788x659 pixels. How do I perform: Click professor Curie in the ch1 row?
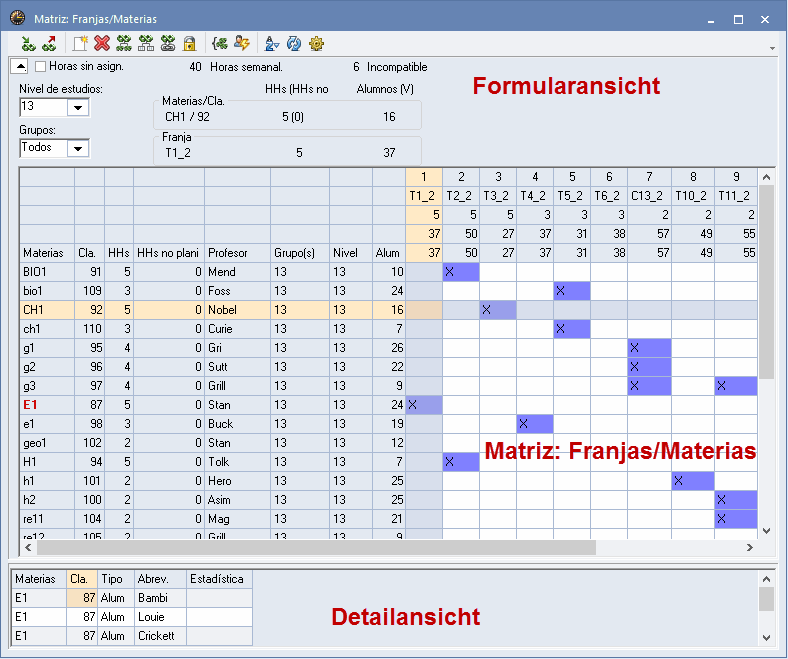(x=237, y=329)
